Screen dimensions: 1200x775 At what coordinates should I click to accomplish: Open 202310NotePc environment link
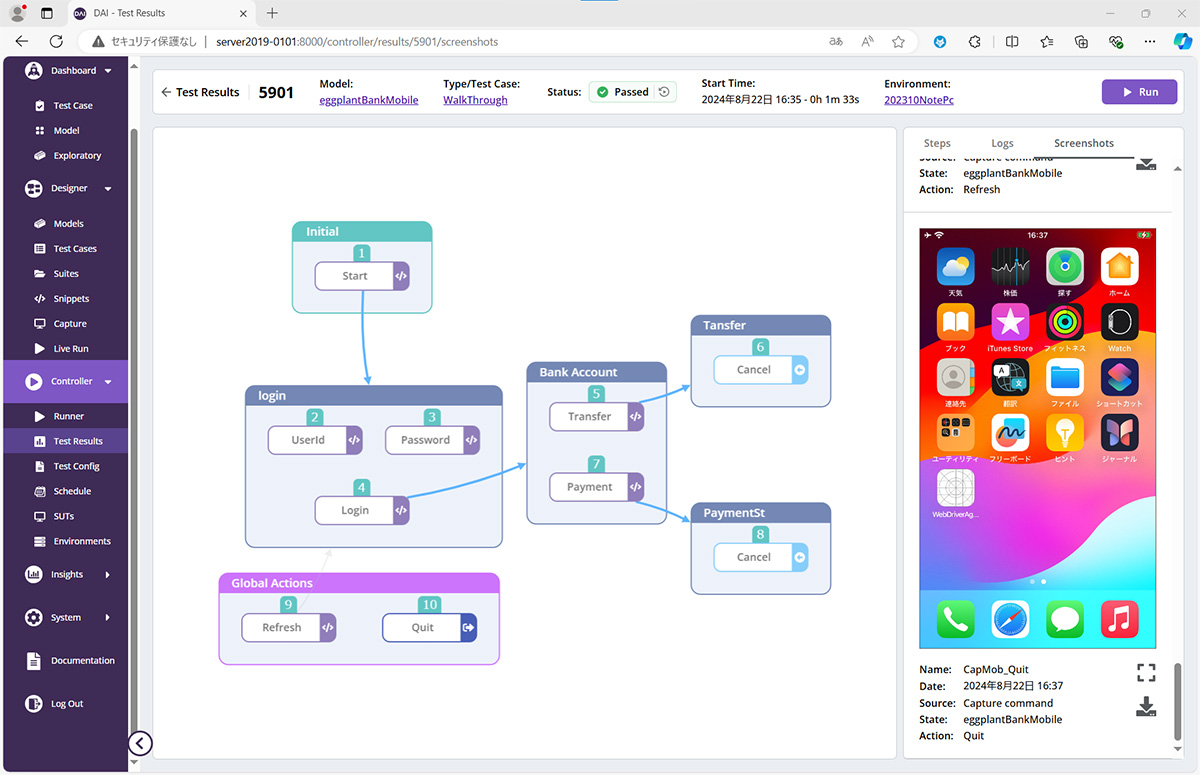(x=919, y=100)
